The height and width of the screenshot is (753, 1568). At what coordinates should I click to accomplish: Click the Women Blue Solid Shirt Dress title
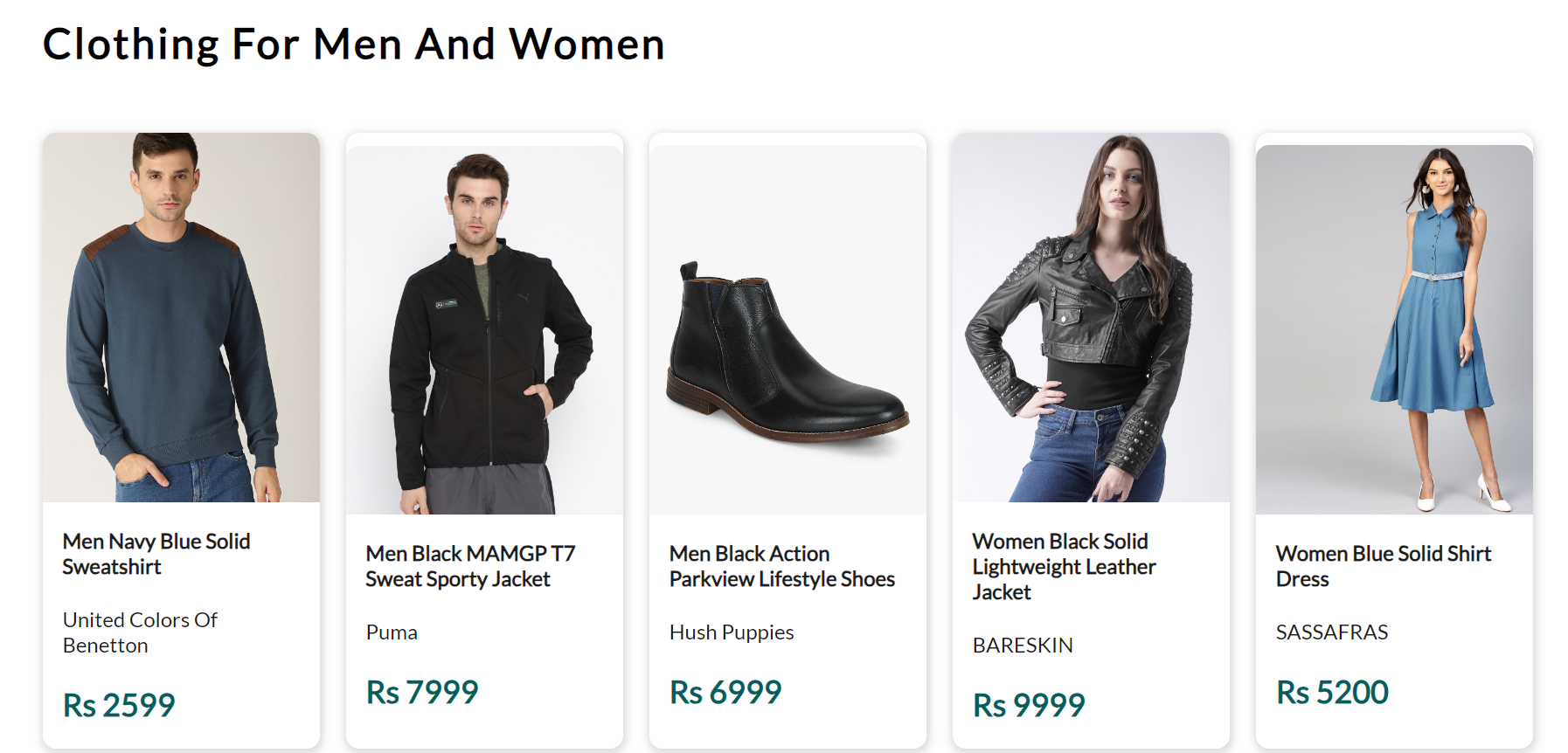(x=1384, y=566)
